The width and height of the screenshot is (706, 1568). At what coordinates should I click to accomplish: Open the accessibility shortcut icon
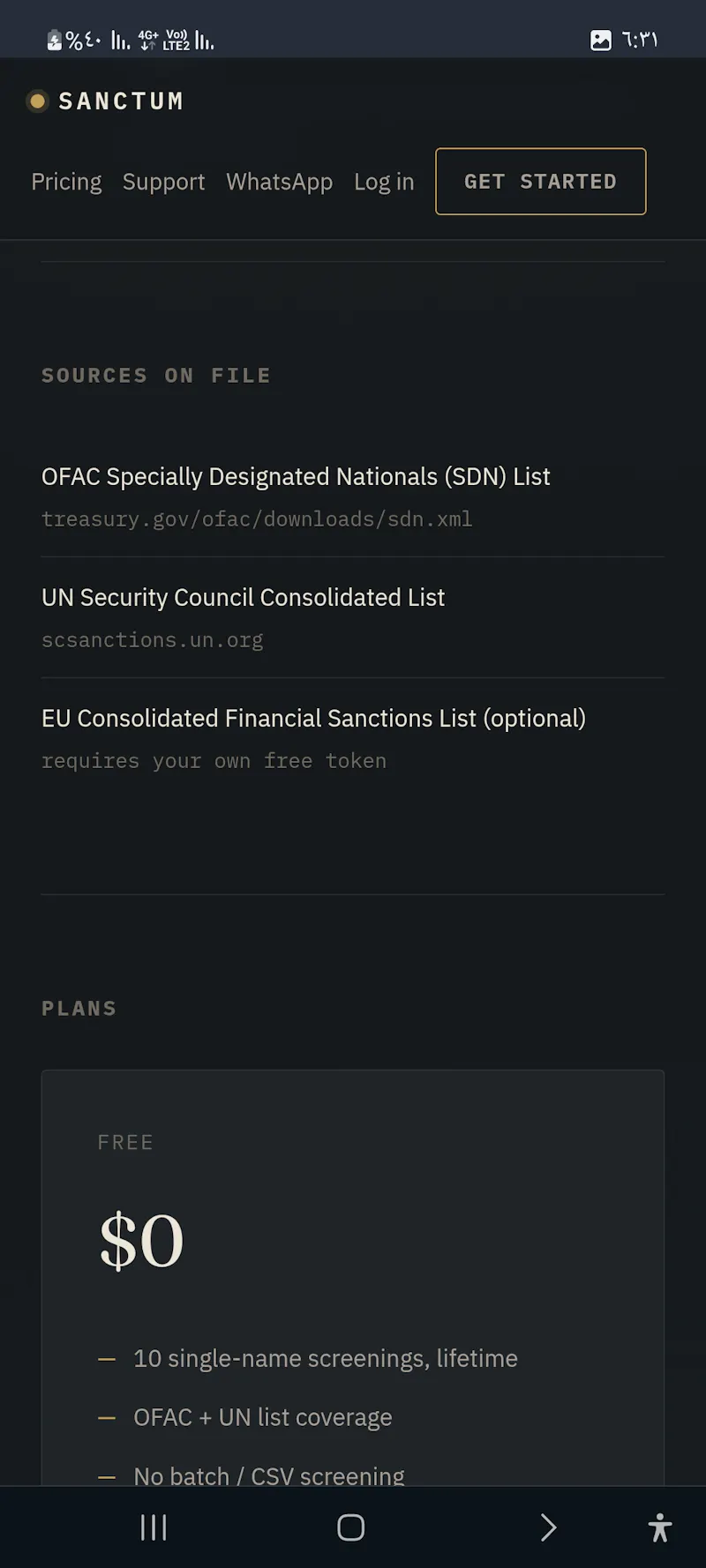pos(659,1527)
